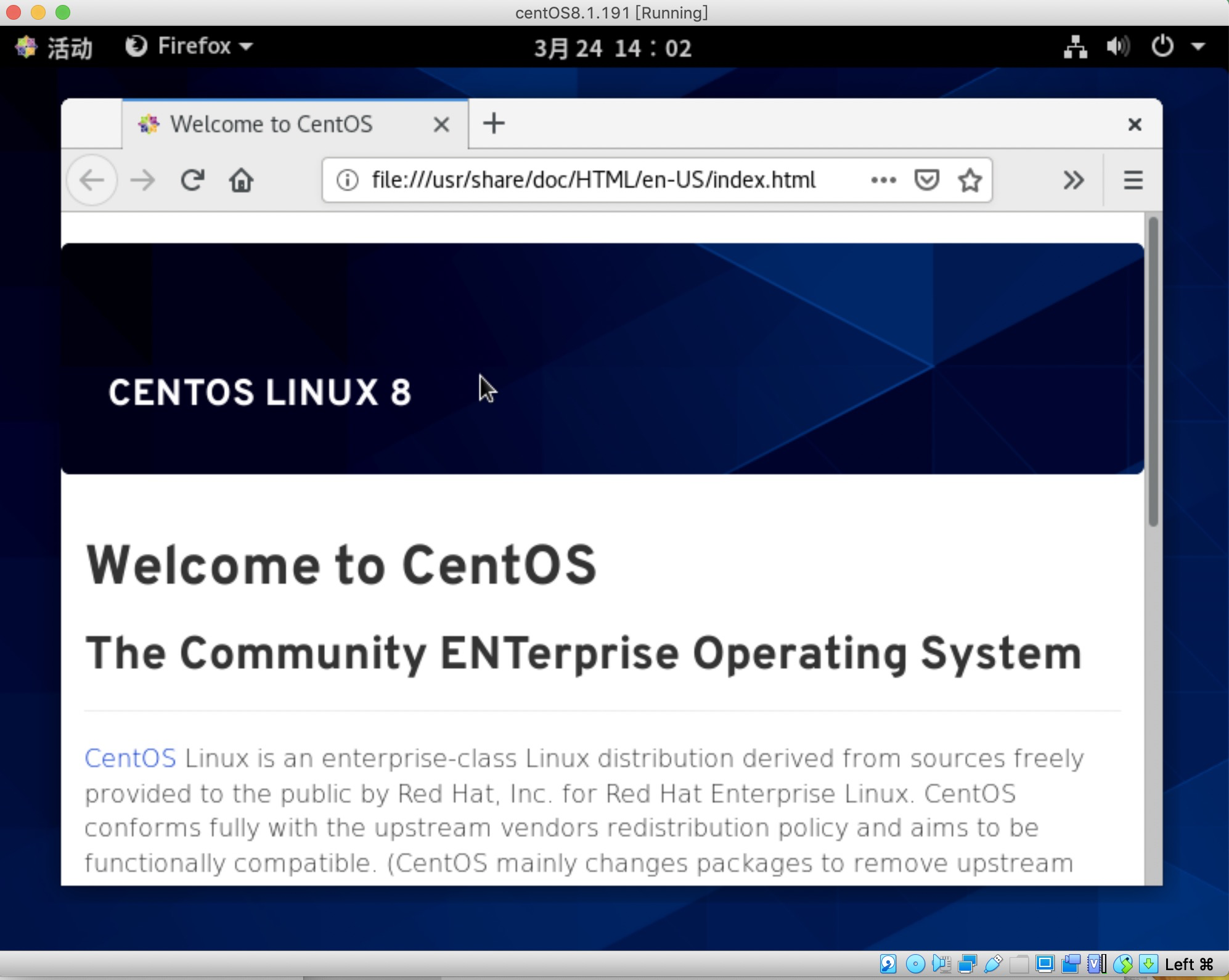Click the back navigation arrow

(x=92, y=180)
